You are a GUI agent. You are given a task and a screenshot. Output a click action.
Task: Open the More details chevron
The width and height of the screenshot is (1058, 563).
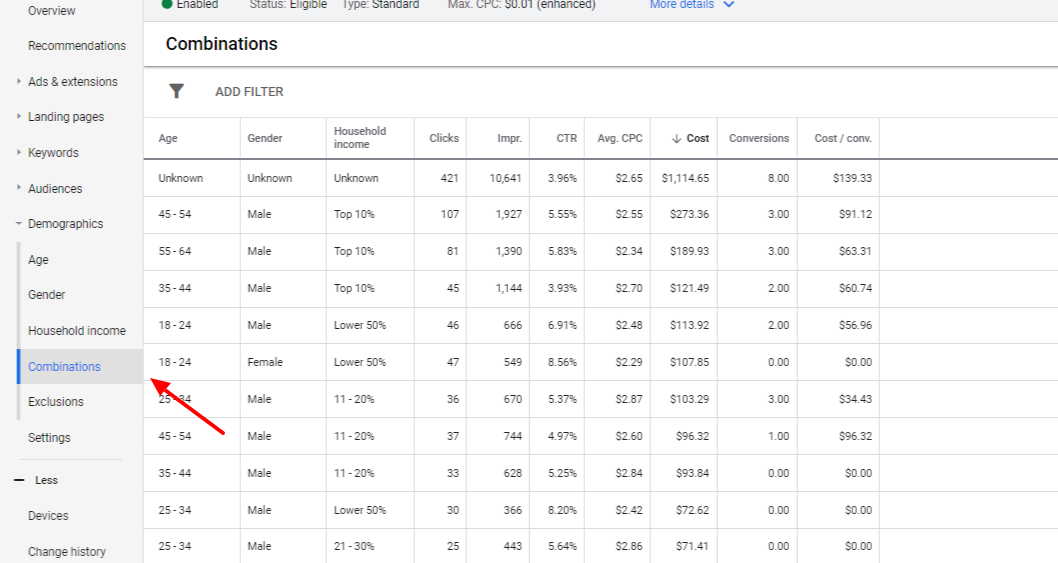[728, 5]
